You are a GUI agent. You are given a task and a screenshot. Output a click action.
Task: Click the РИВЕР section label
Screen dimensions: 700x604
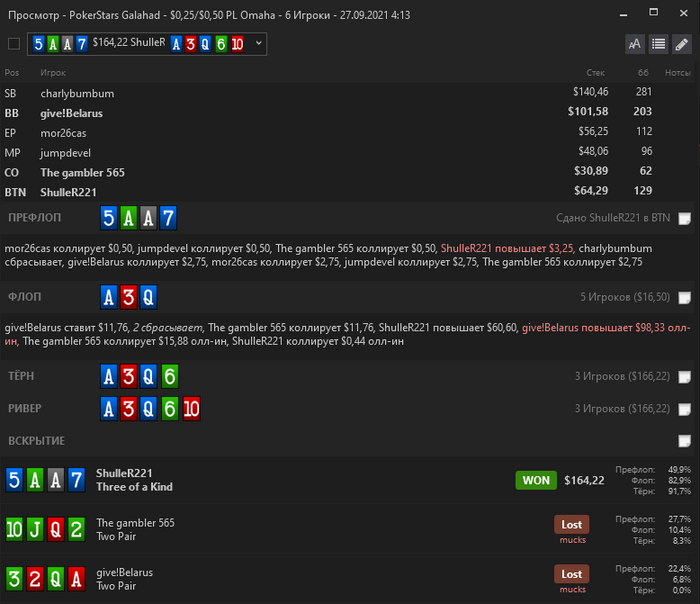[x=25, y=408]
